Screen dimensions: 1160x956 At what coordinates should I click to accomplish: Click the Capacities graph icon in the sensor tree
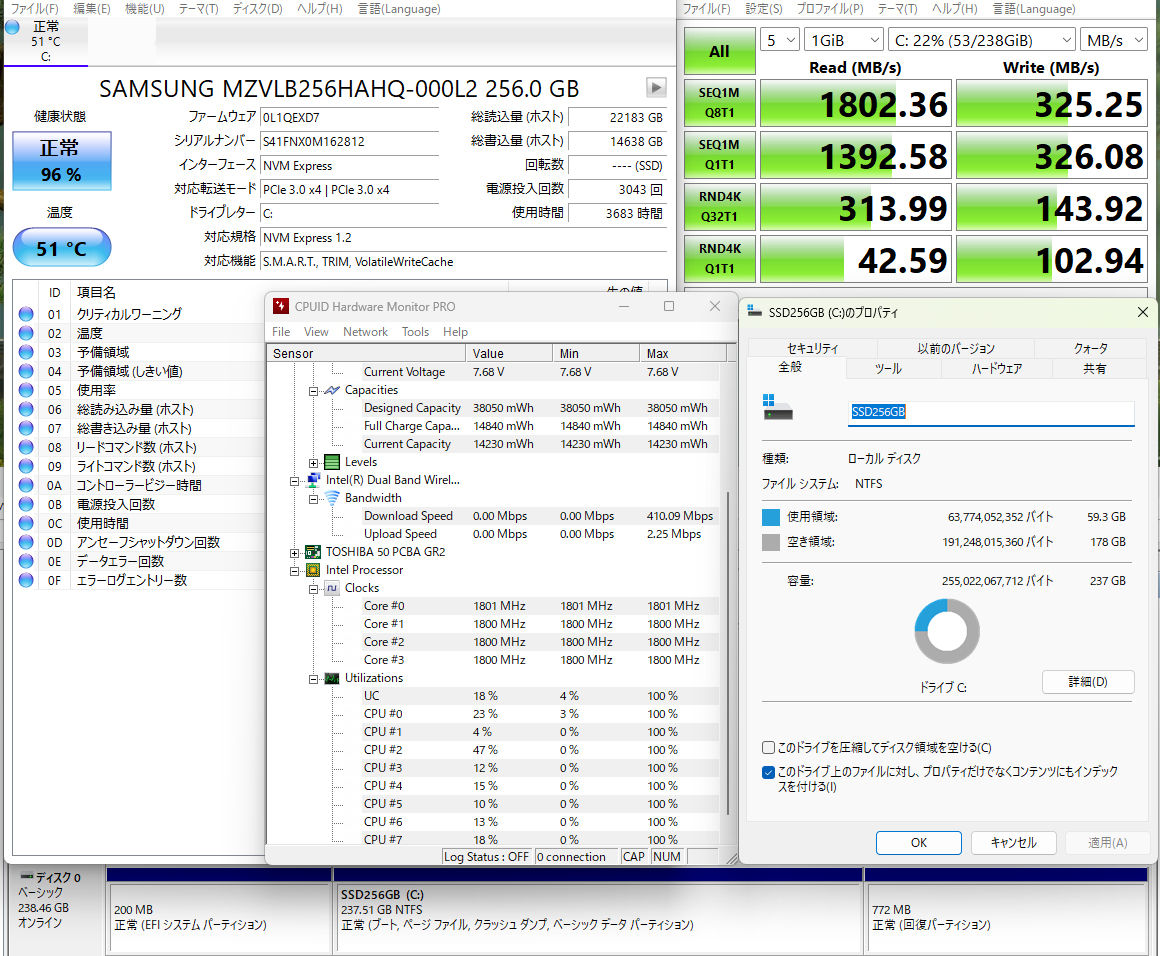(331, 390)
